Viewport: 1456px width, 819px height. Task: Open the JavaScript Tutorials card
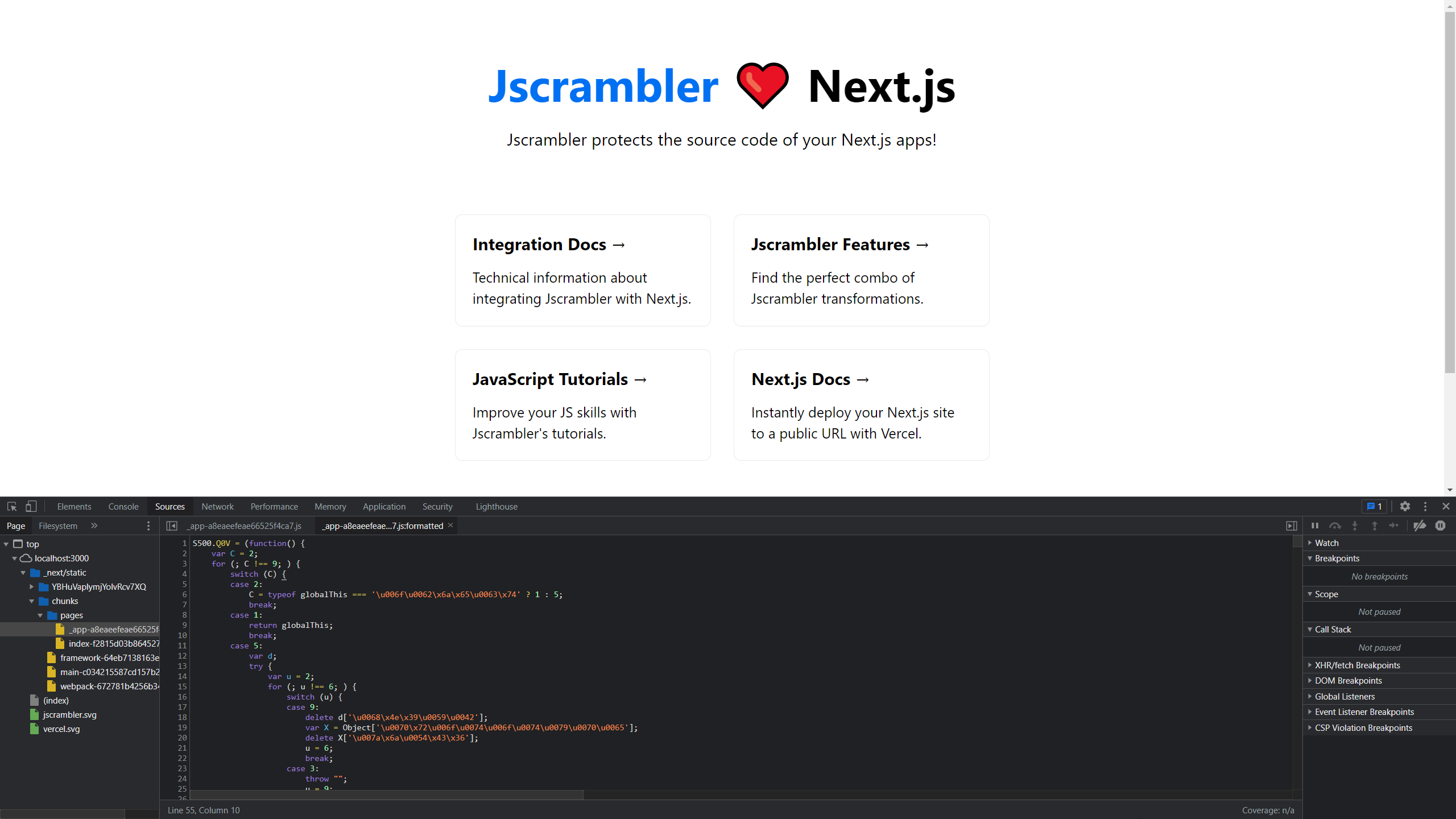[x=582, y=405]
